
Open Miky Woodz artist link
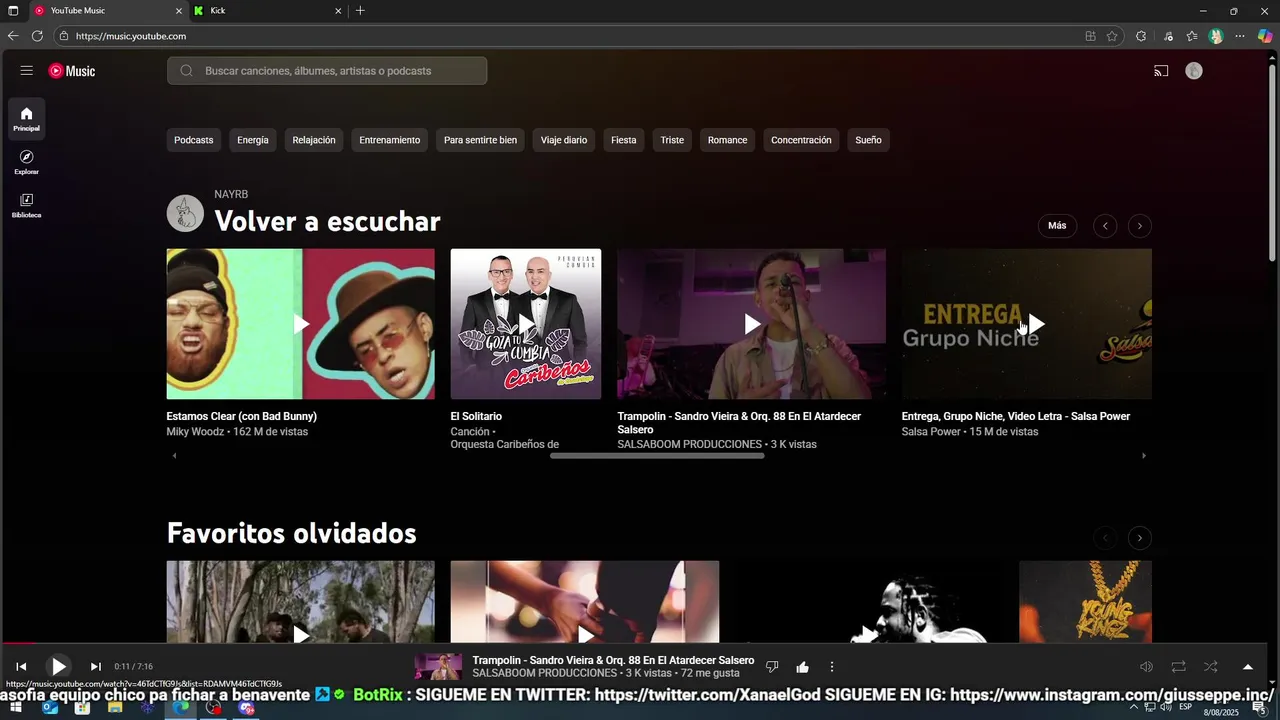197,432
